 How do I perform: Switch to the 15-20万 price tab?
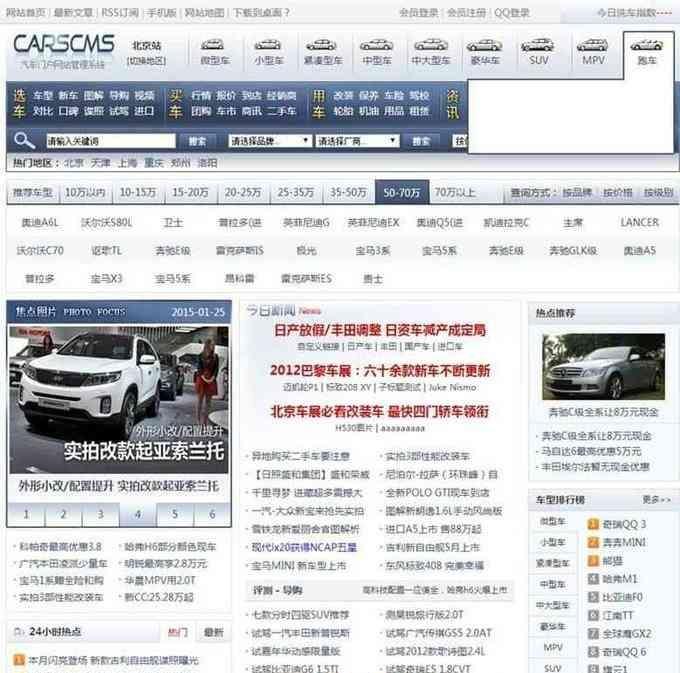click(x=190, y=193)
